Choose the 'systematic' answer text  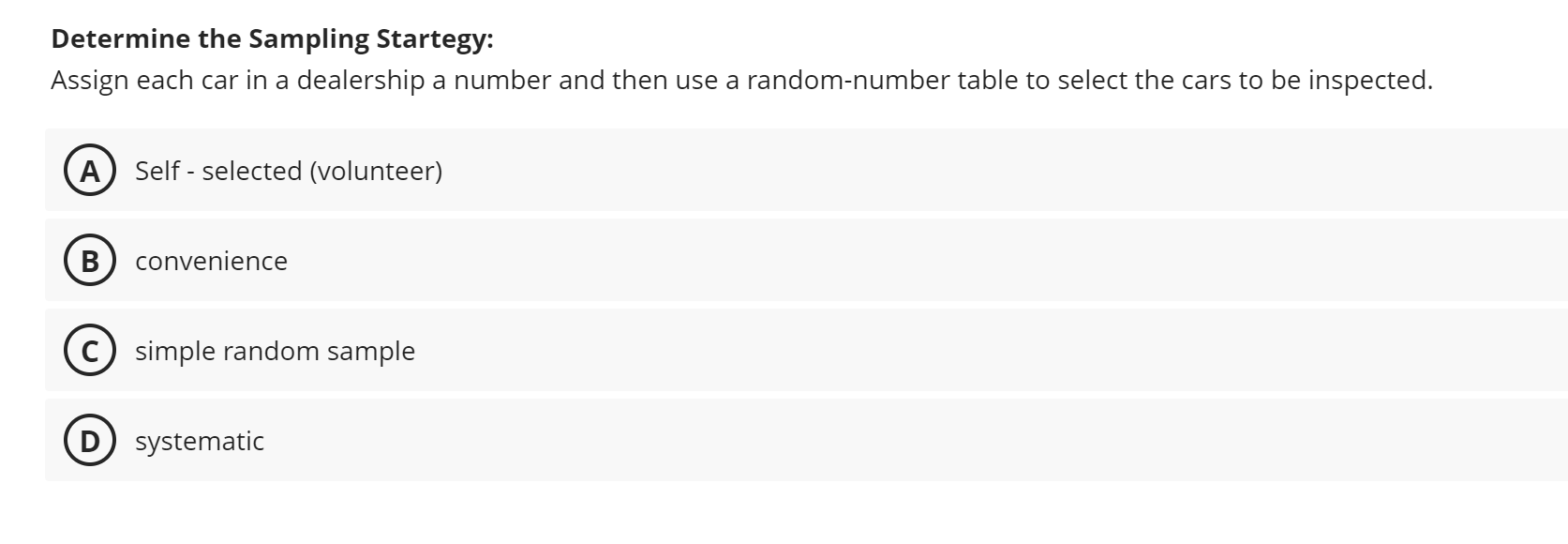[200, 441]
